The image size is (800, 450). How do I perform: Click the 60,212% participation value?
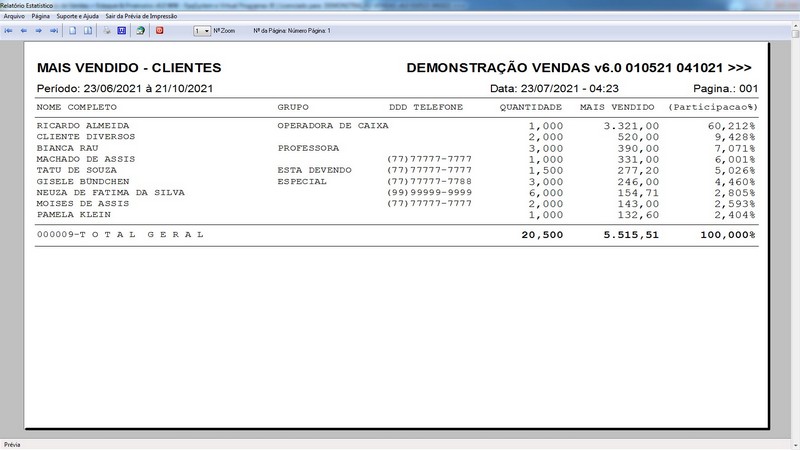[x=731, y=126]
